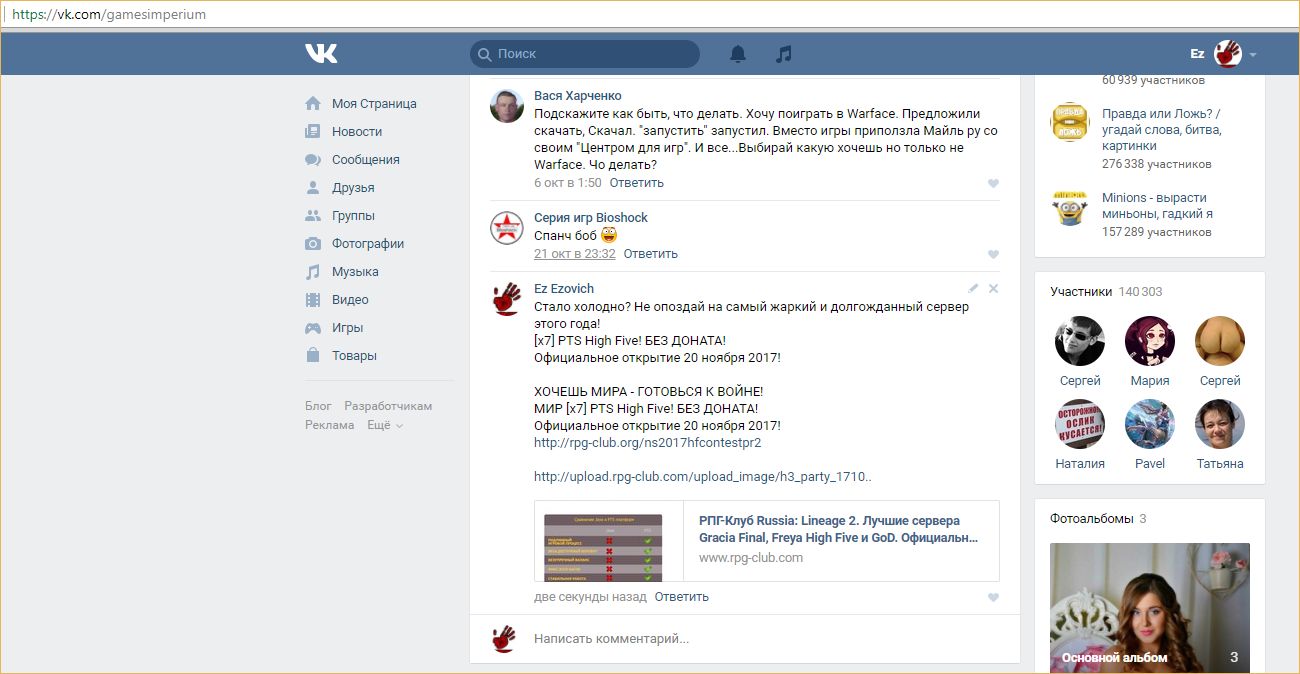Screen dimensions: 1300x674
Task: Open Серия игр Bioshock name link
Action: pos(591,218)
